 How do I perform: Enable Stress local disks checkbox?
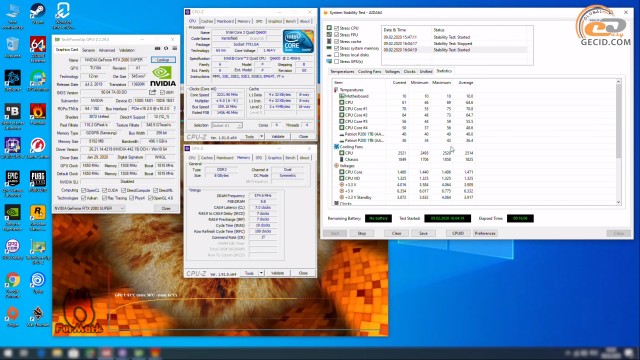337,55
